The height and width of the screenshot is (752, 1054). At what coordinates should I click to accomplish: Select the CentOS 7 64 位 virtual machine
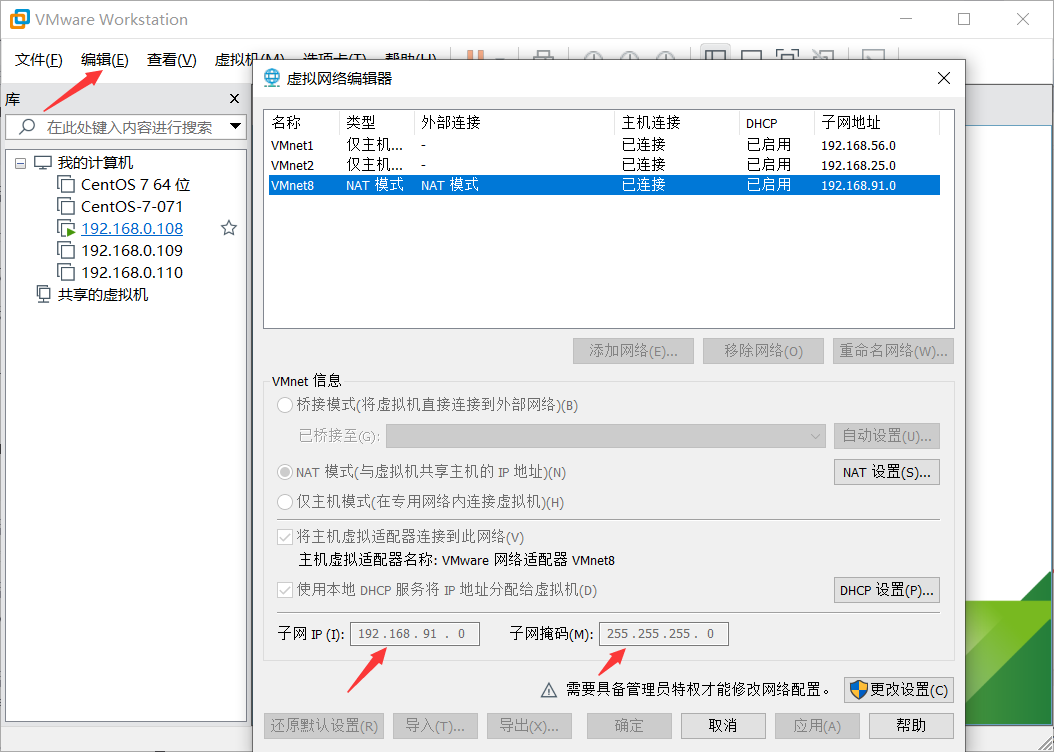click(x=135, y=184)
